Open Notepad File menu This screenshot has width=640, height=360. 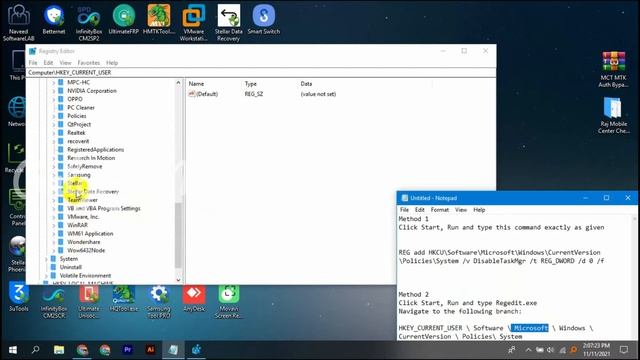coord(404,210)
